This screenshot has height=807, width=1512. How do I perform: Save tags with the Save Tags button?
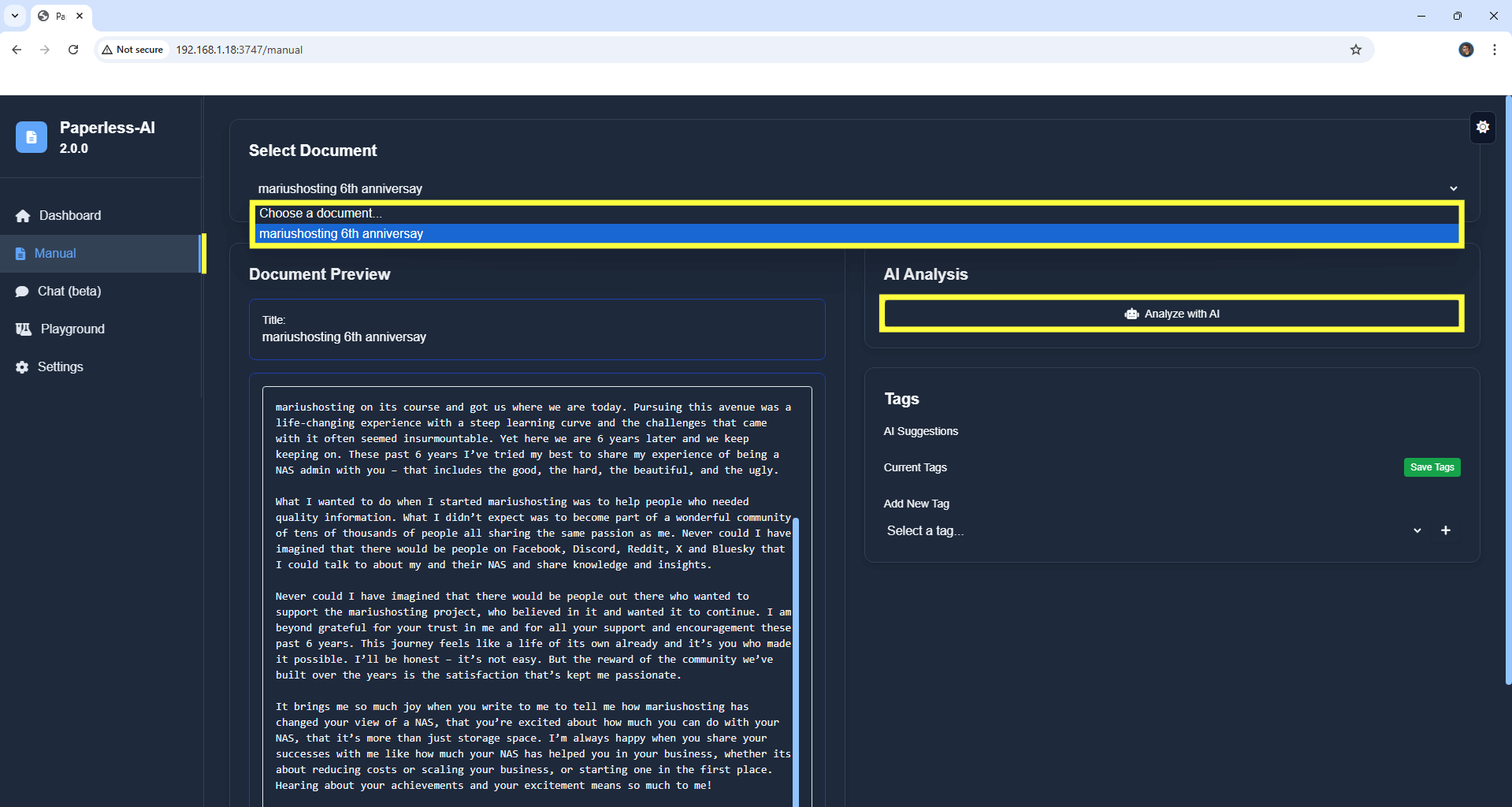click(1432, 467)
